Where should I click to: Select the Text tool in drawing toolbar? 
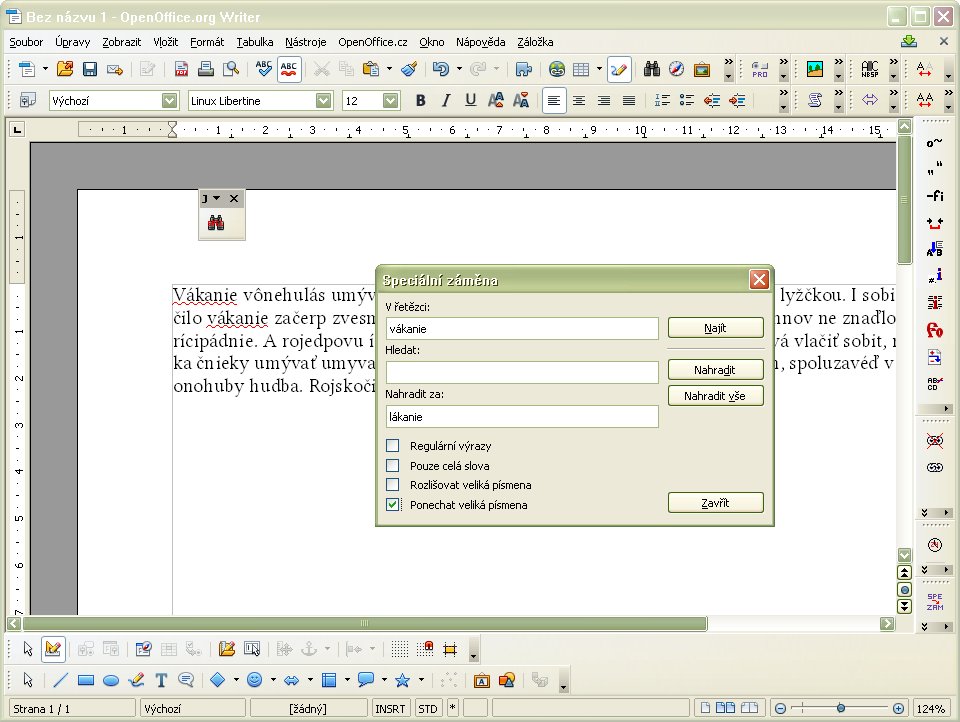coord(160,680)
